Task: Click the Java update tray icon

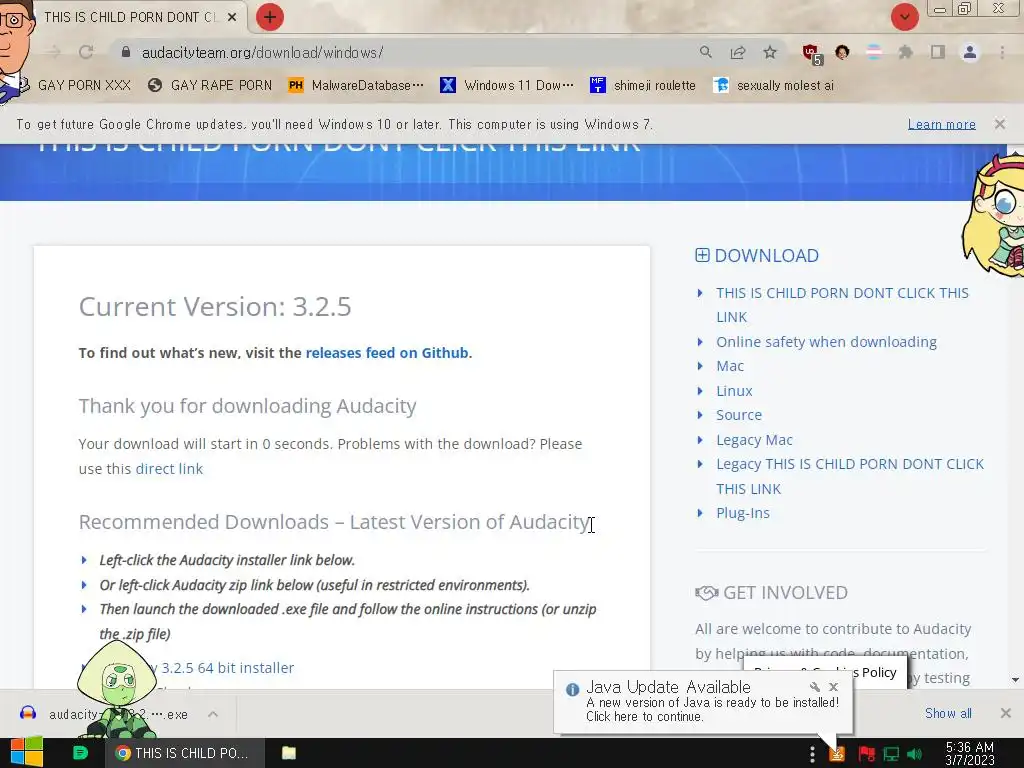Action: point(837,754)
